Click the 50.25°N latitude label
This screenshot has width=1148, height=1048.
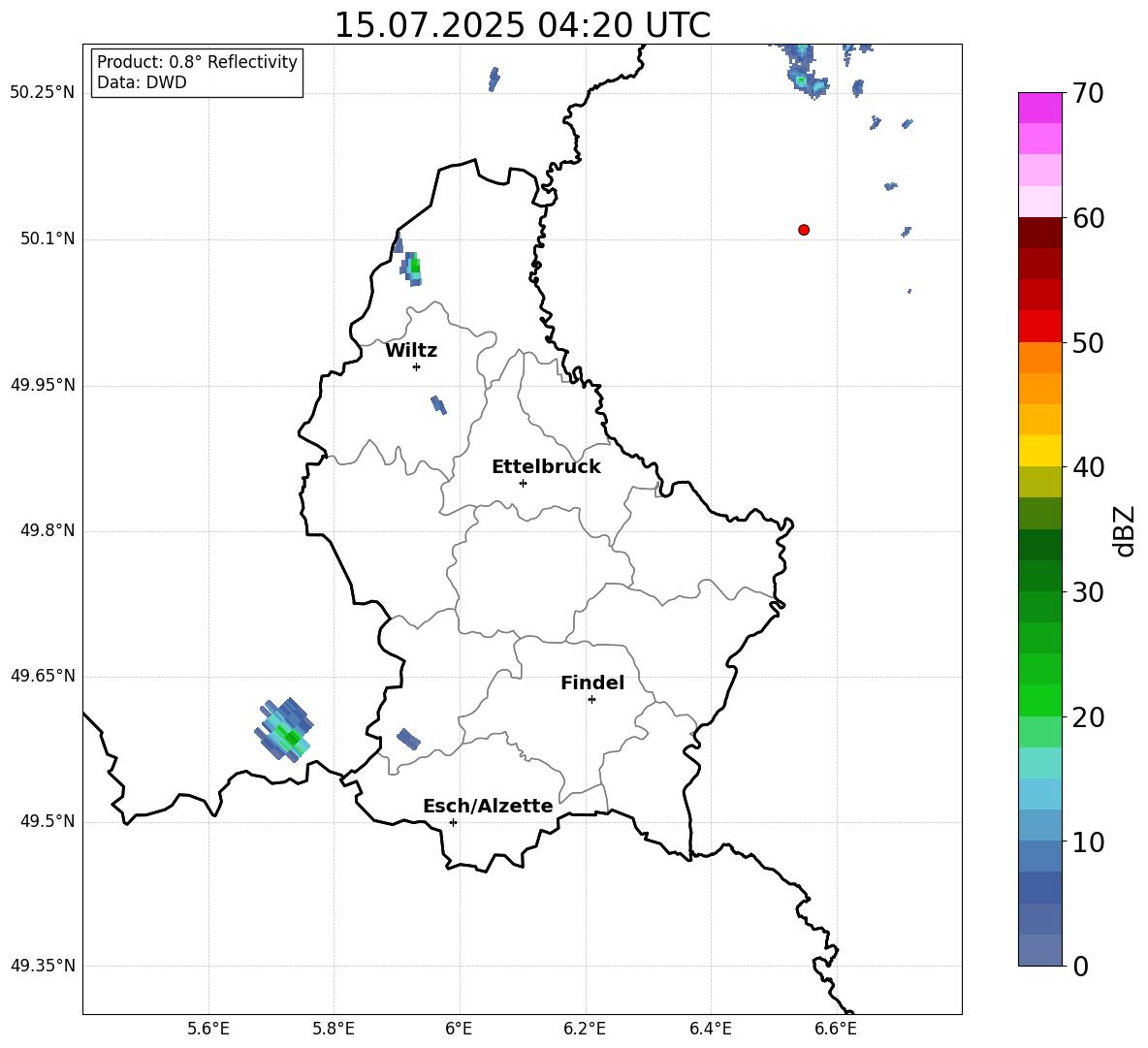tap(43, 93)
